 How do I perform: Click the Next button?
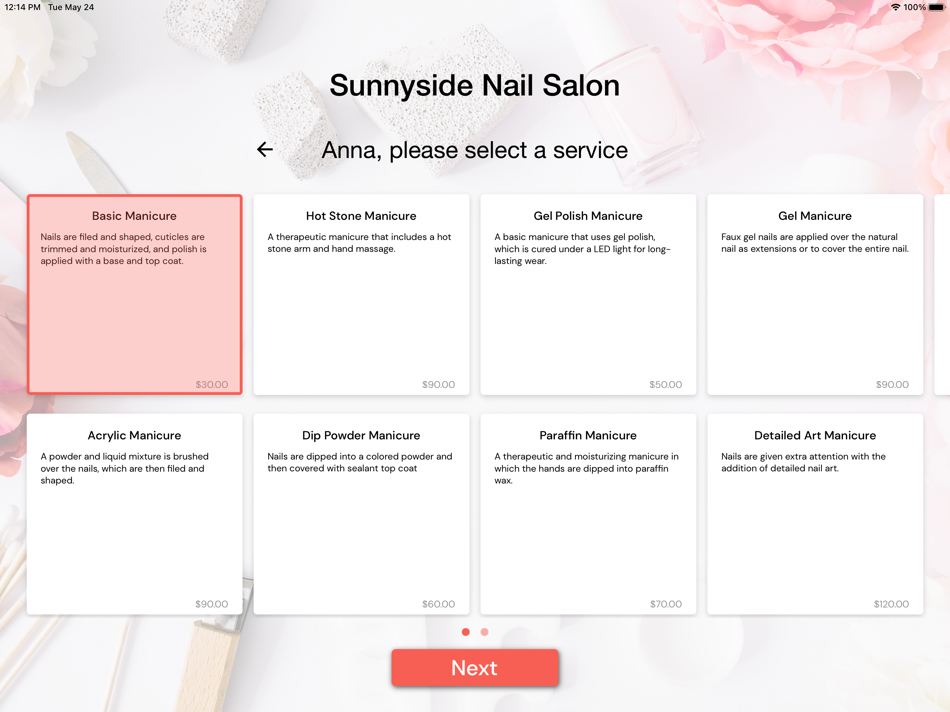pyautogui.click(x=474, y=668)
